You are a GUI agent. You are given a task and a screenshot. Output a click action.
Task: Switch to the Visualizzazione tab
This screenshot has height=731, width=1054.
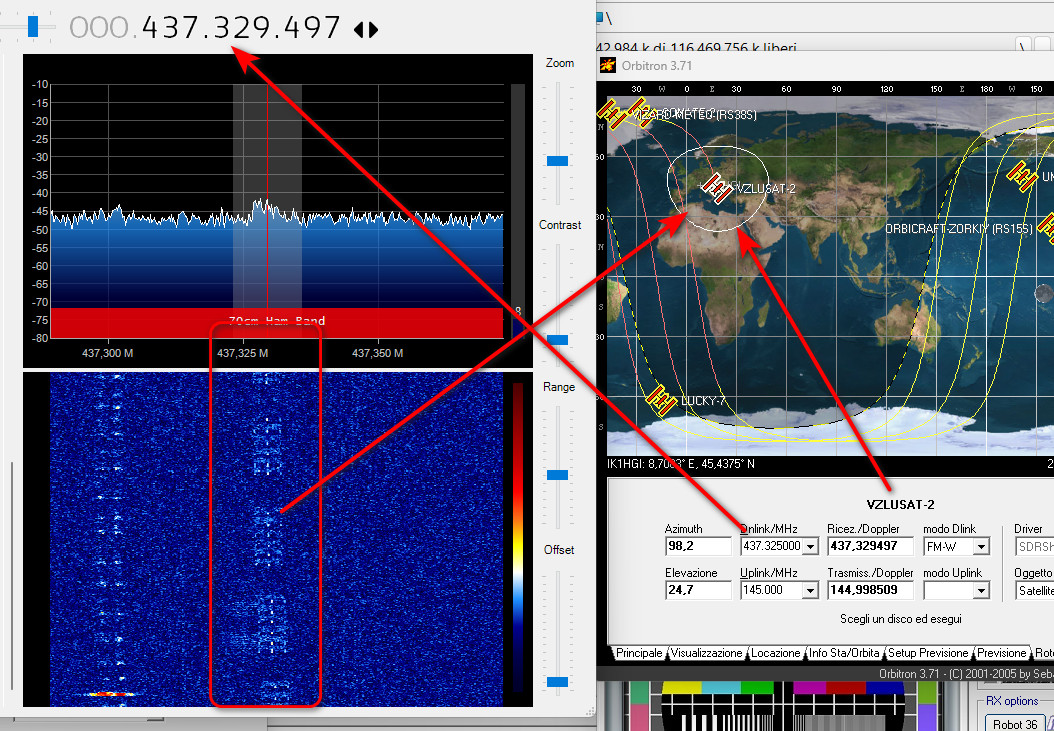706,653
